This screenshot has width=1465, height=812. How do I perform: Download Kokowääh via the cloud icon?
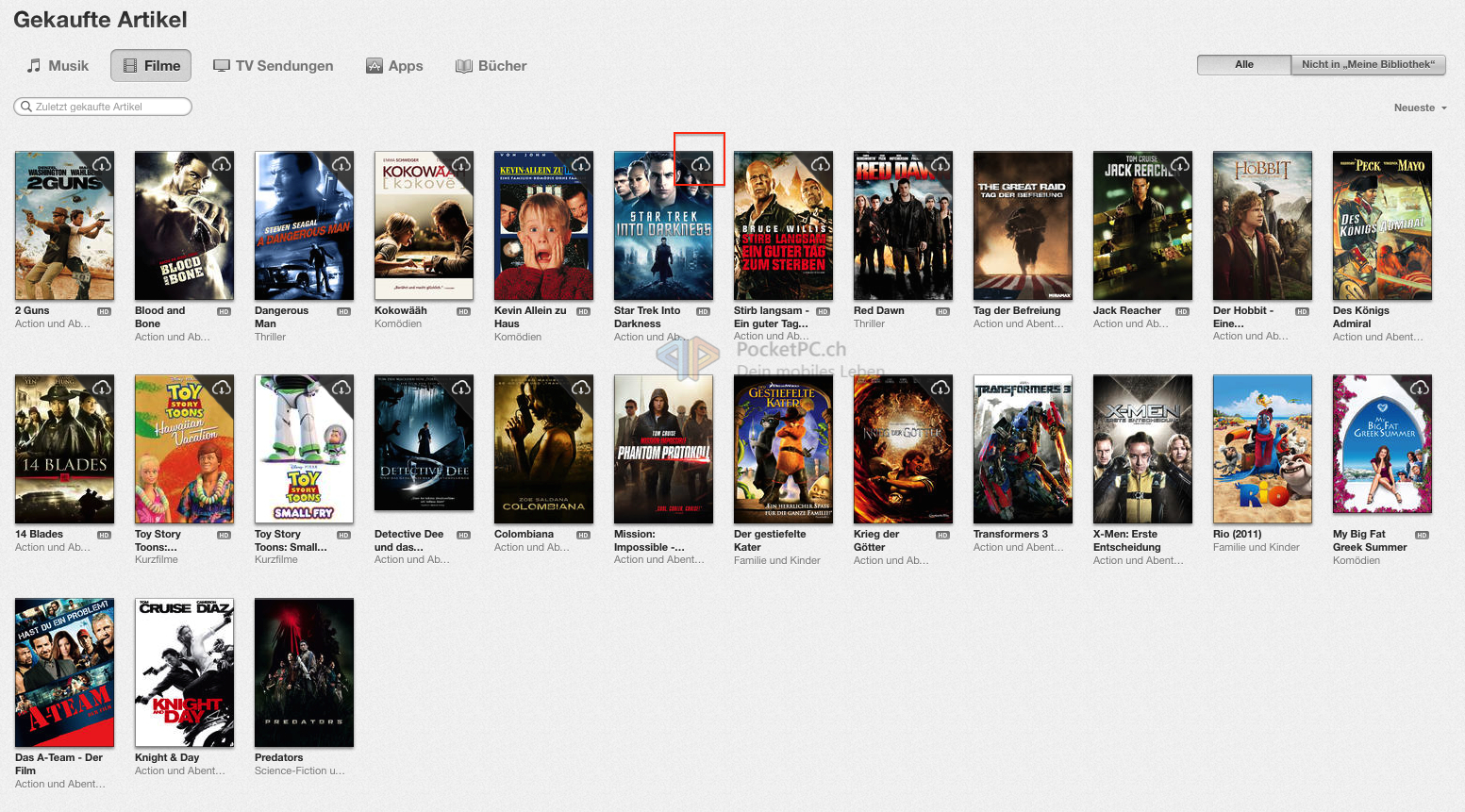[x=460, y=164]
